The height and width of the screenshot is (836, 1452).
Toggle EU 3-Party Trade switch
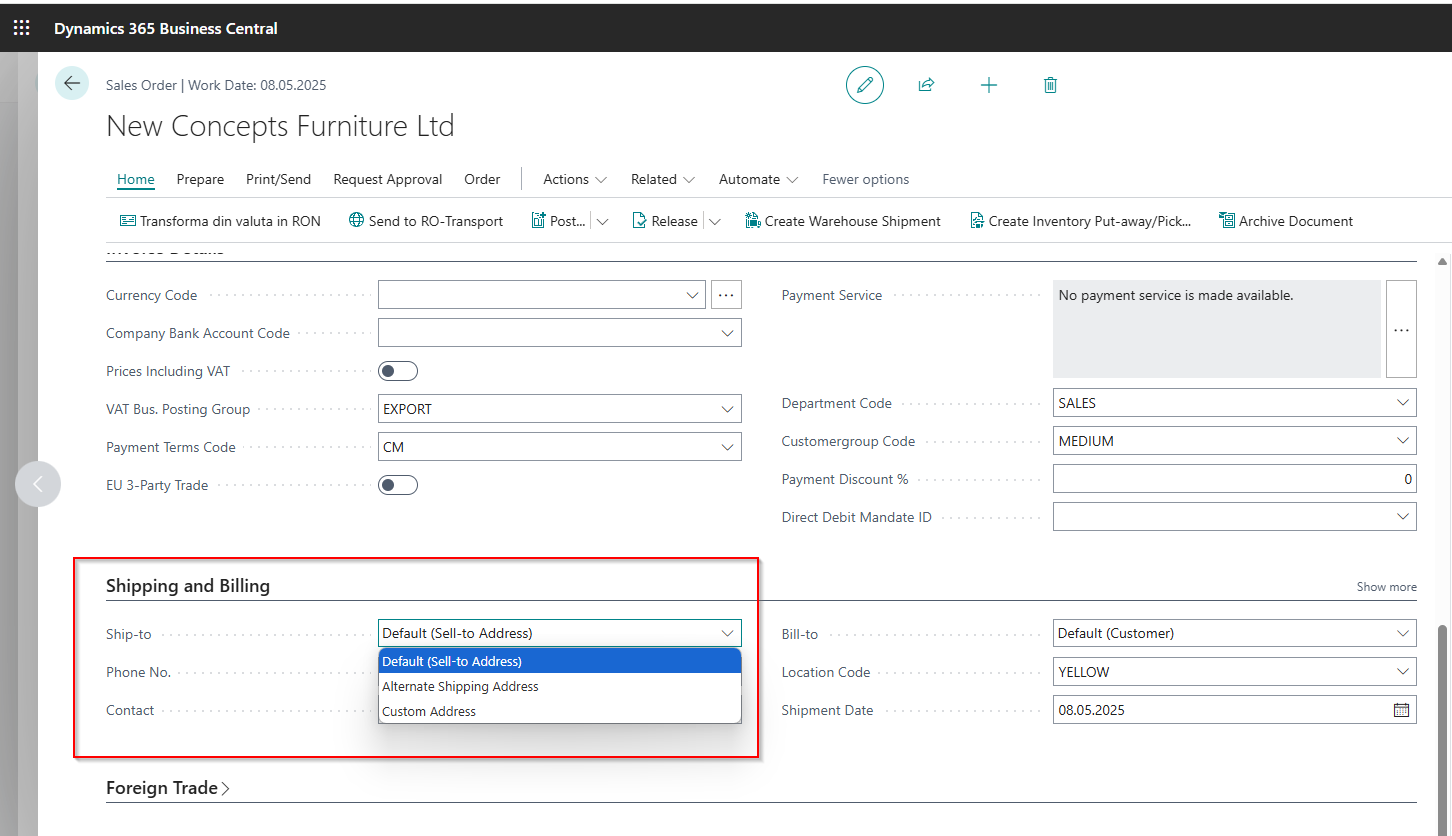pyautogui.click(x=398, y=485)
